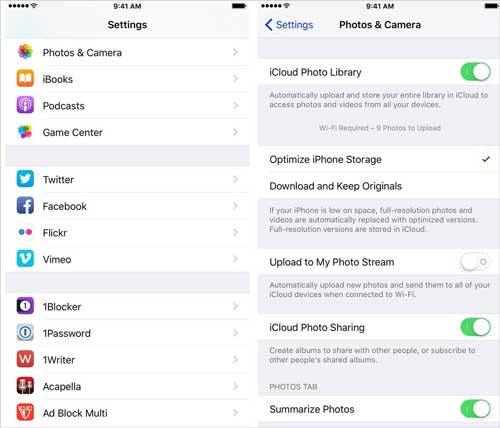Enable Upload to My Photo Stream
This screenshot has width=500, height=428.
click(x=475, y=262)
